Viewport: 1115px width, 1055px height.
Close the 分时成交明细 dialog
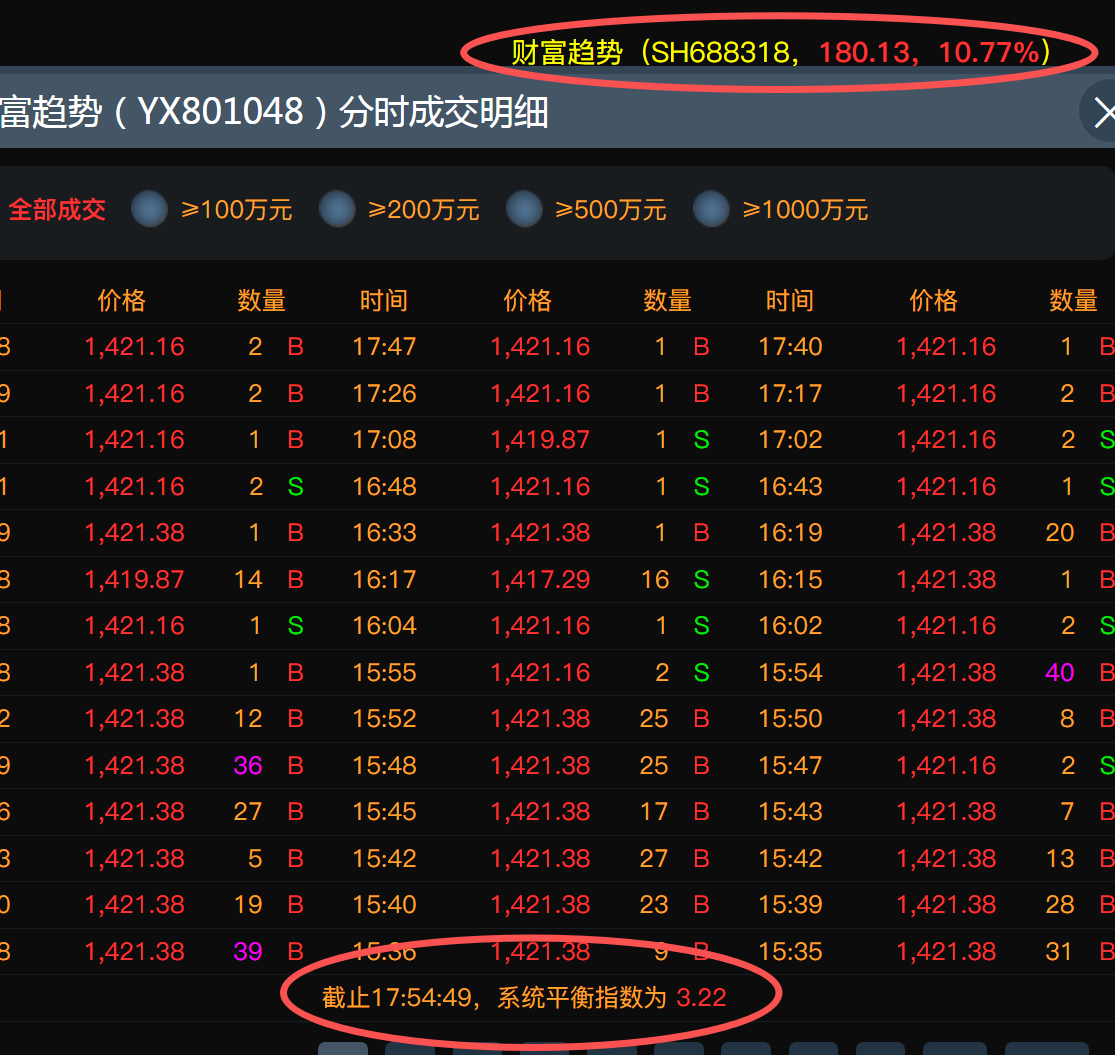tap(1101, 112)
